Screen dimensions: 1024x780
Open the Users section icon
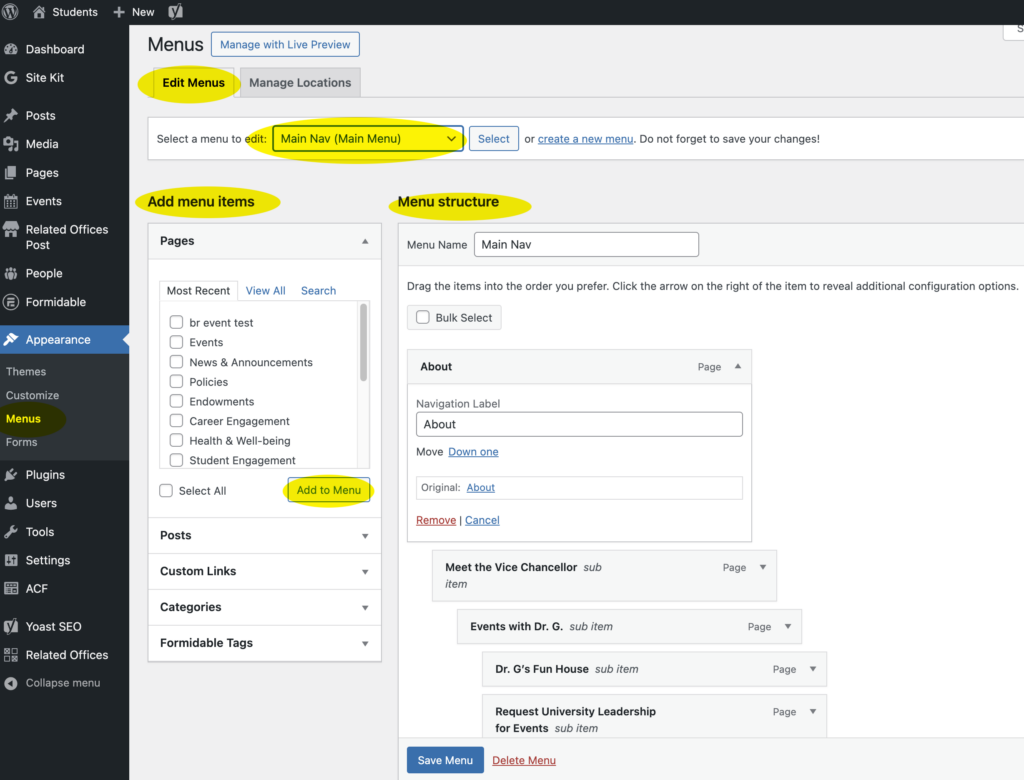[11, 503]
